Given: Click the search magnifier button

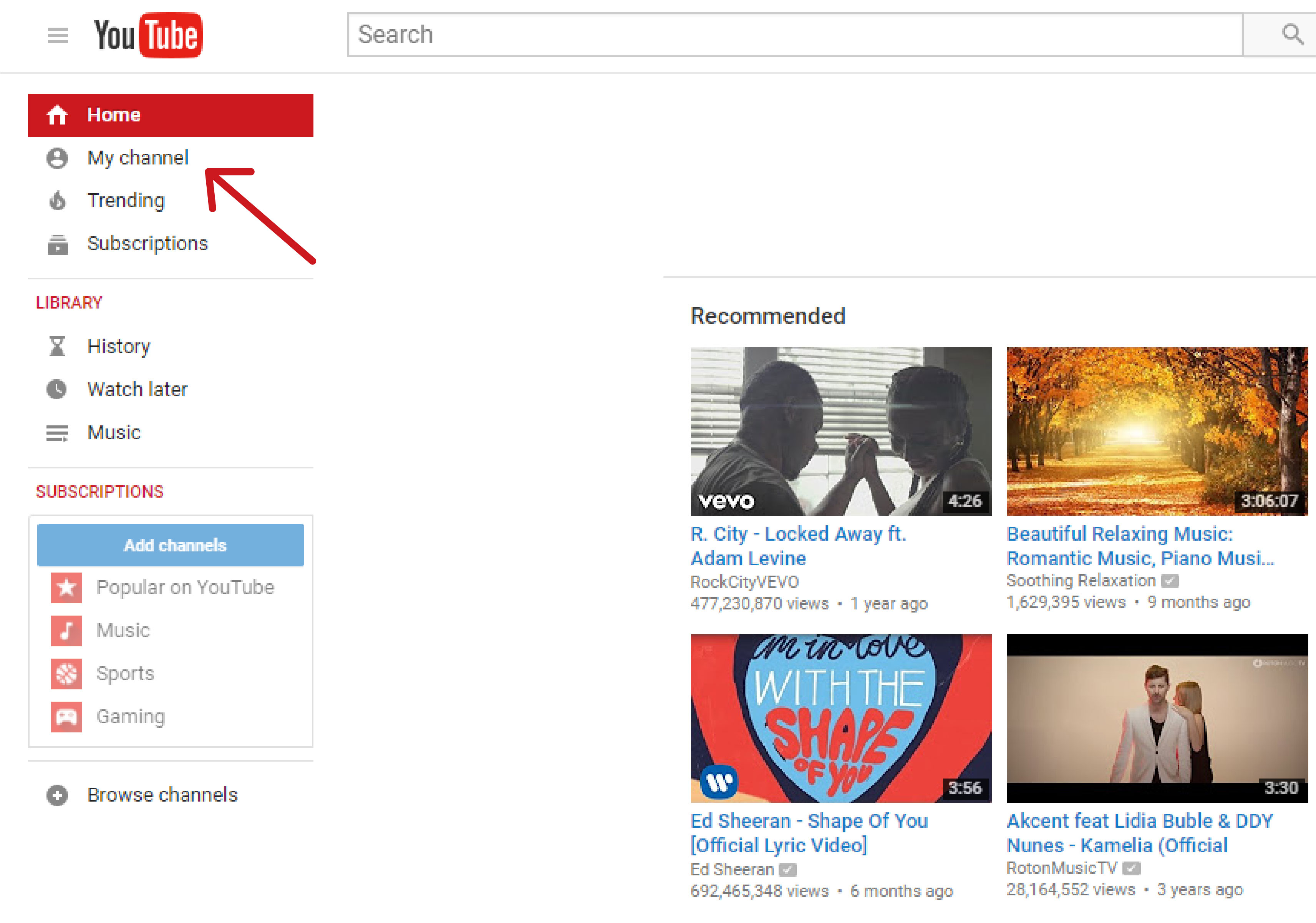Looking at the screenshot, I should [x=1292, y=35].
